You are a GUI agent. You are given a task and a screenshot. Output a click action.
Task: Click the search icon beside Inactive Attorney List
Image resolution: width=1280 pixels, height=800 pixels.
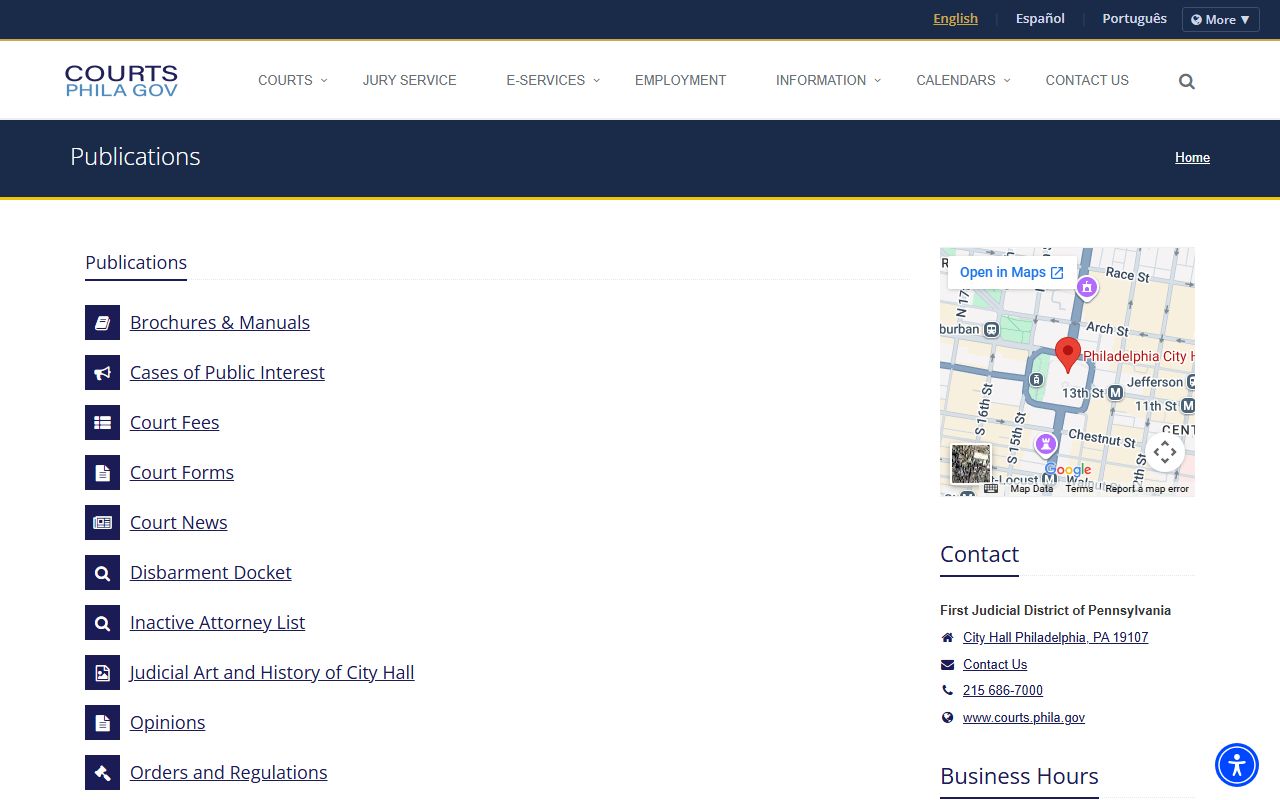(102, 622)
